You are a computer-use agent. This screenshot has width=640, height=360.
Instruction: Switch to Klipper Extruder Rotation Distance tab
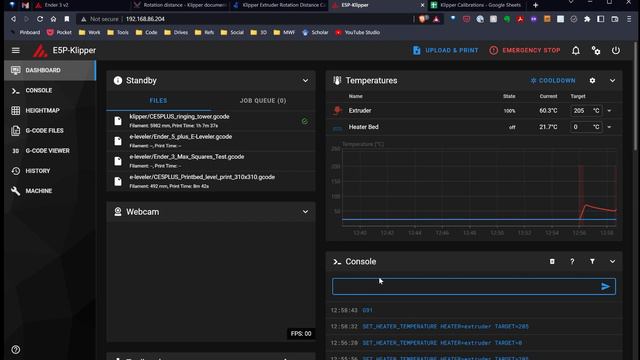click(280, 5)
